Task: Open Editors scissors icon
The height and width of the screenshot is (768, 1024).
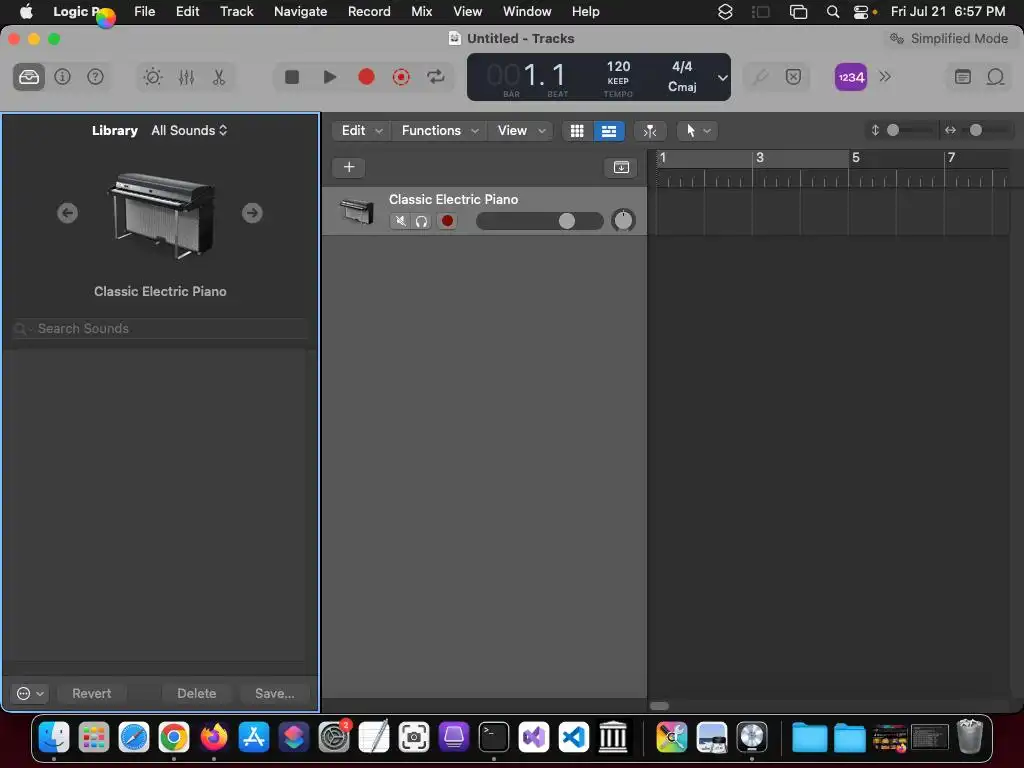Action: point(219,77)
